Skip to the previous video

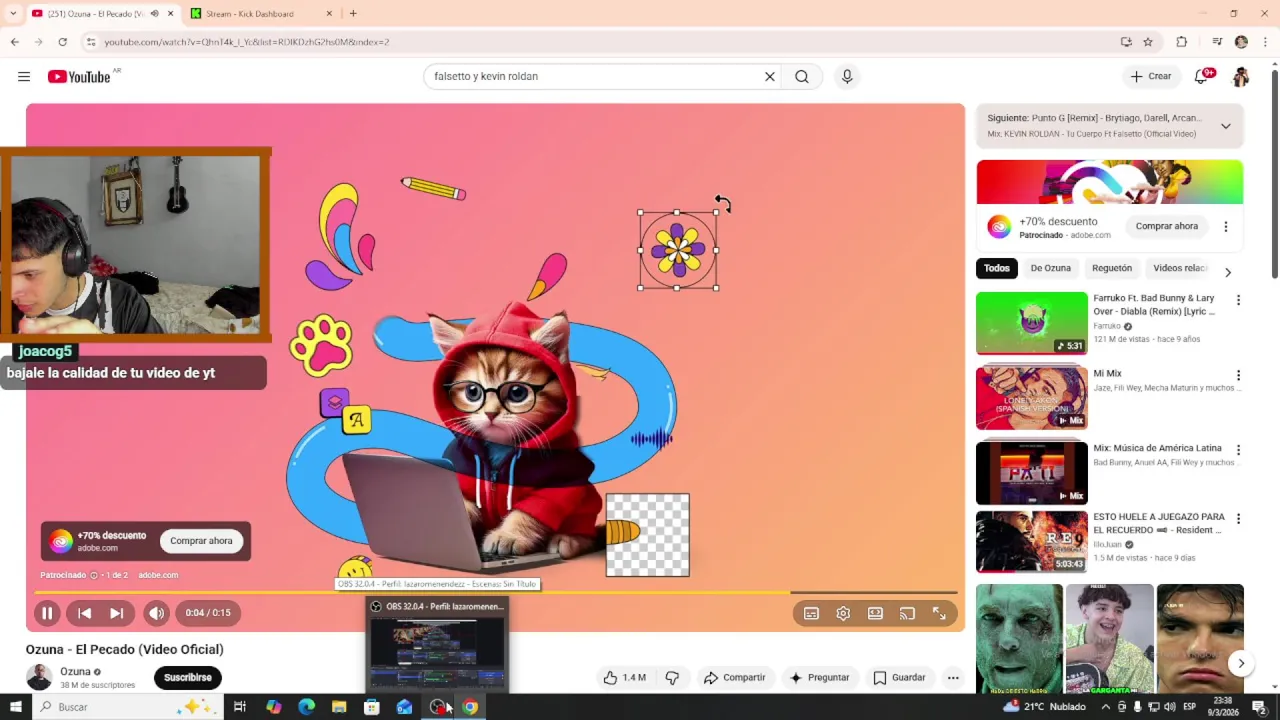85,613
